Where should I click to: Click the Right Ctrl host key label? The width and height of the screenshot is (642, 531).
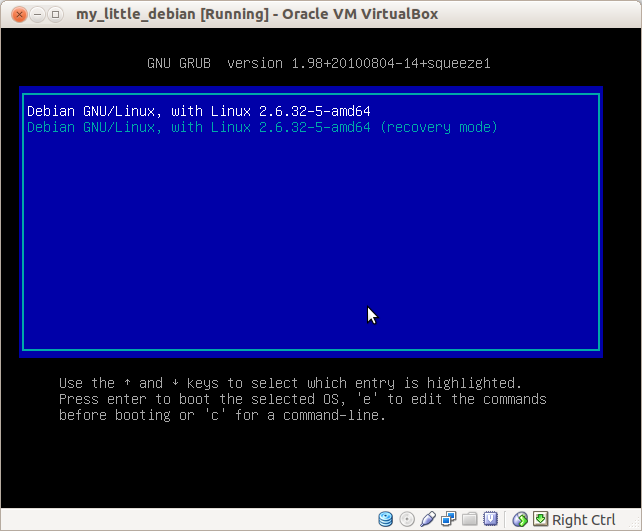pyautogui.click(x=583, y=520)
